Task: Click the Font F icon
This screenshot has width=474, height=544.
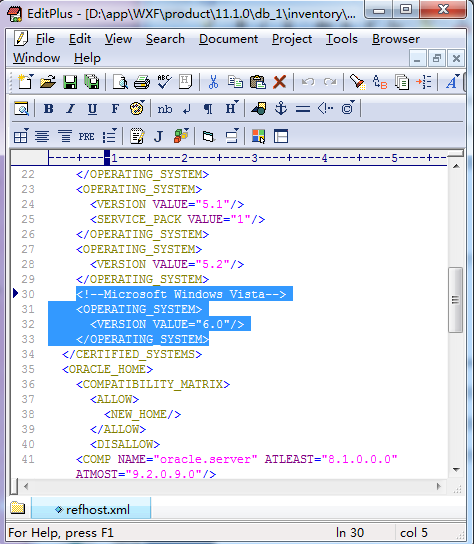Action: [115, 109]
